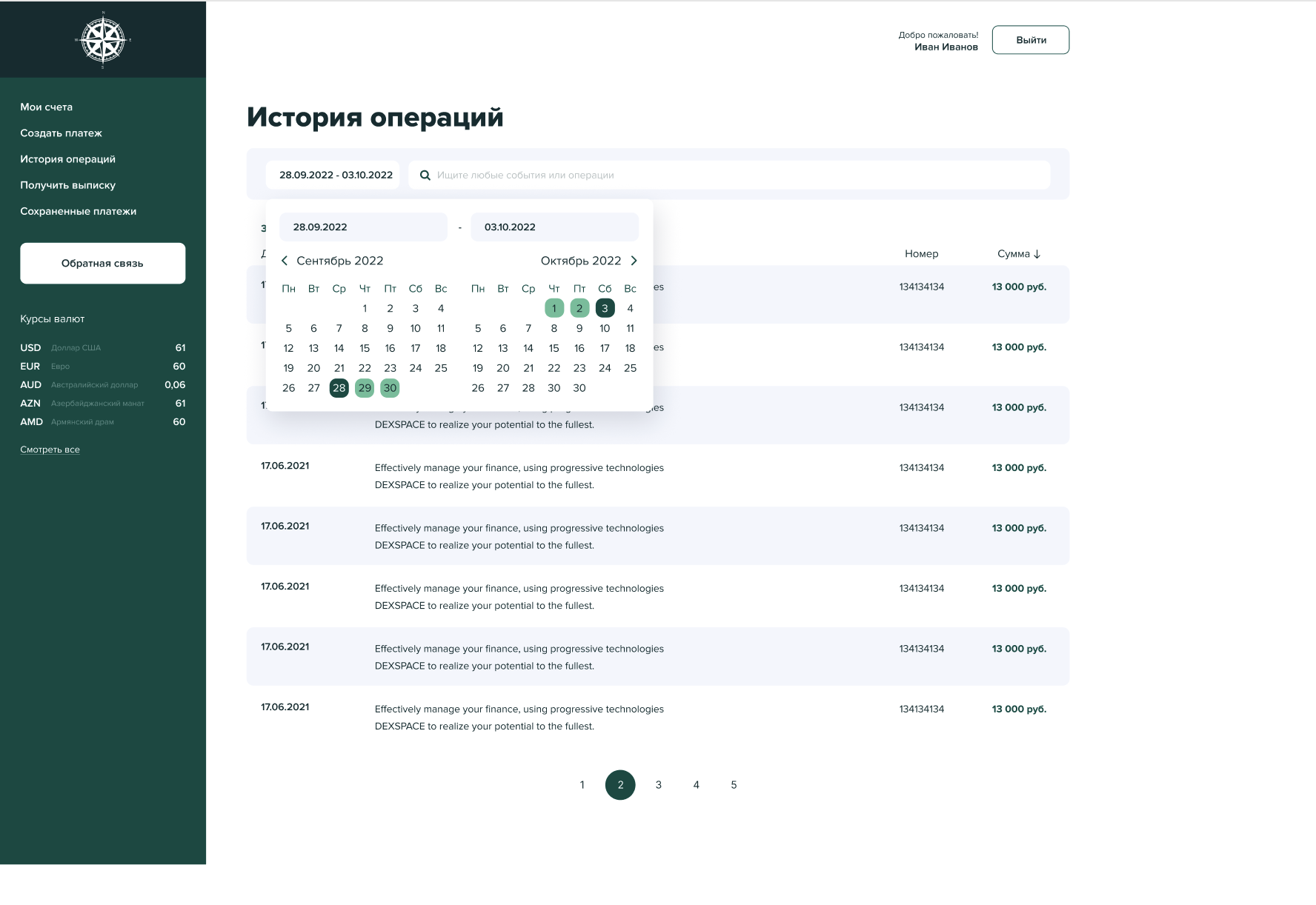
Task: Open История операций in the sidebar
Action: pos(68,159)
